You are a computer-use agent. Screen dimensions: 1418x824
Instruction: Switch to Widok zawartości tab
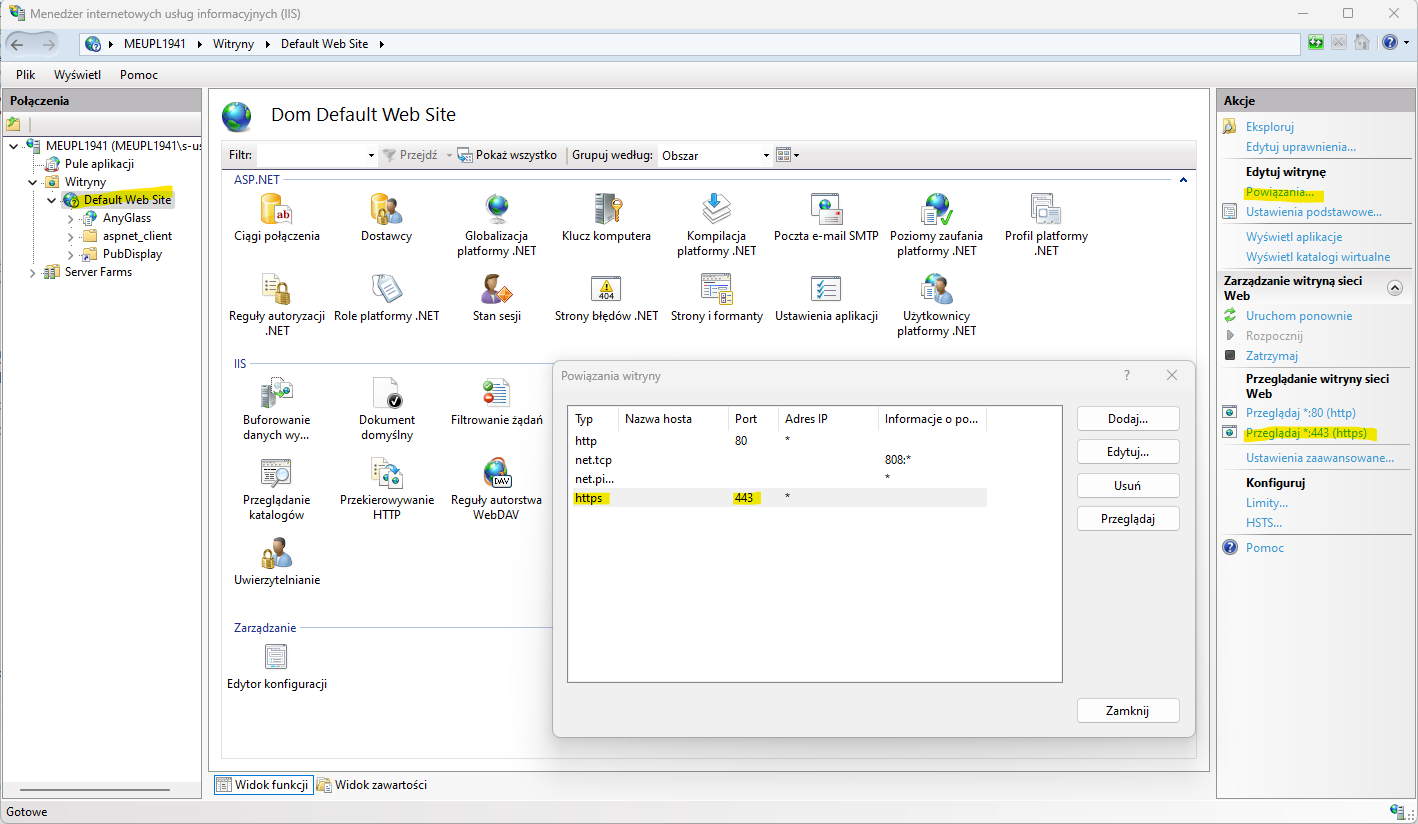pyautogui.click(x=372, y=785)
